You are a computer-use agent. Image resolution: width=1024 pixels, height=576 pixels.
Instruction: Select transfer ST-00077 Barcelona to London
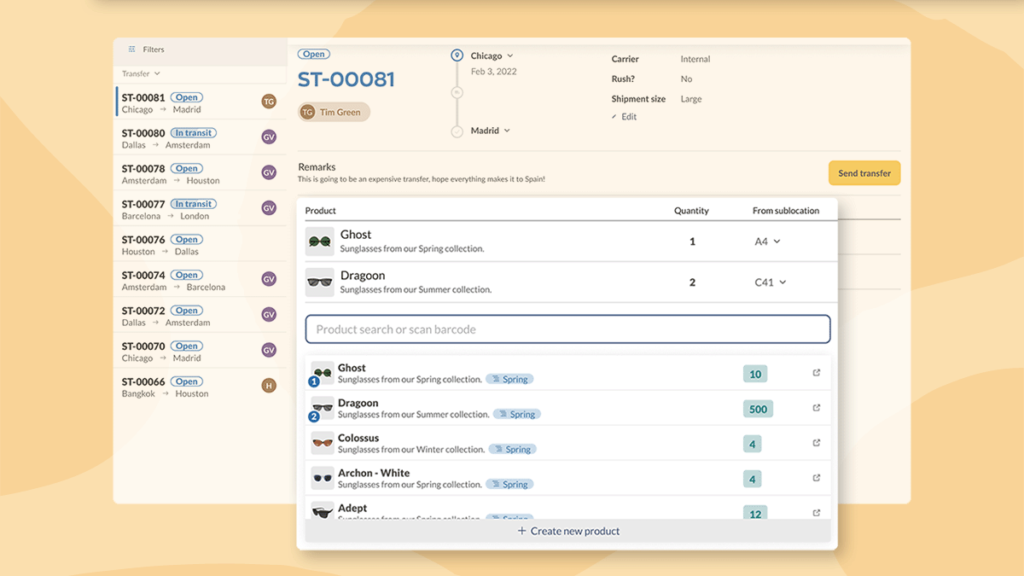[x=200, y=209]
